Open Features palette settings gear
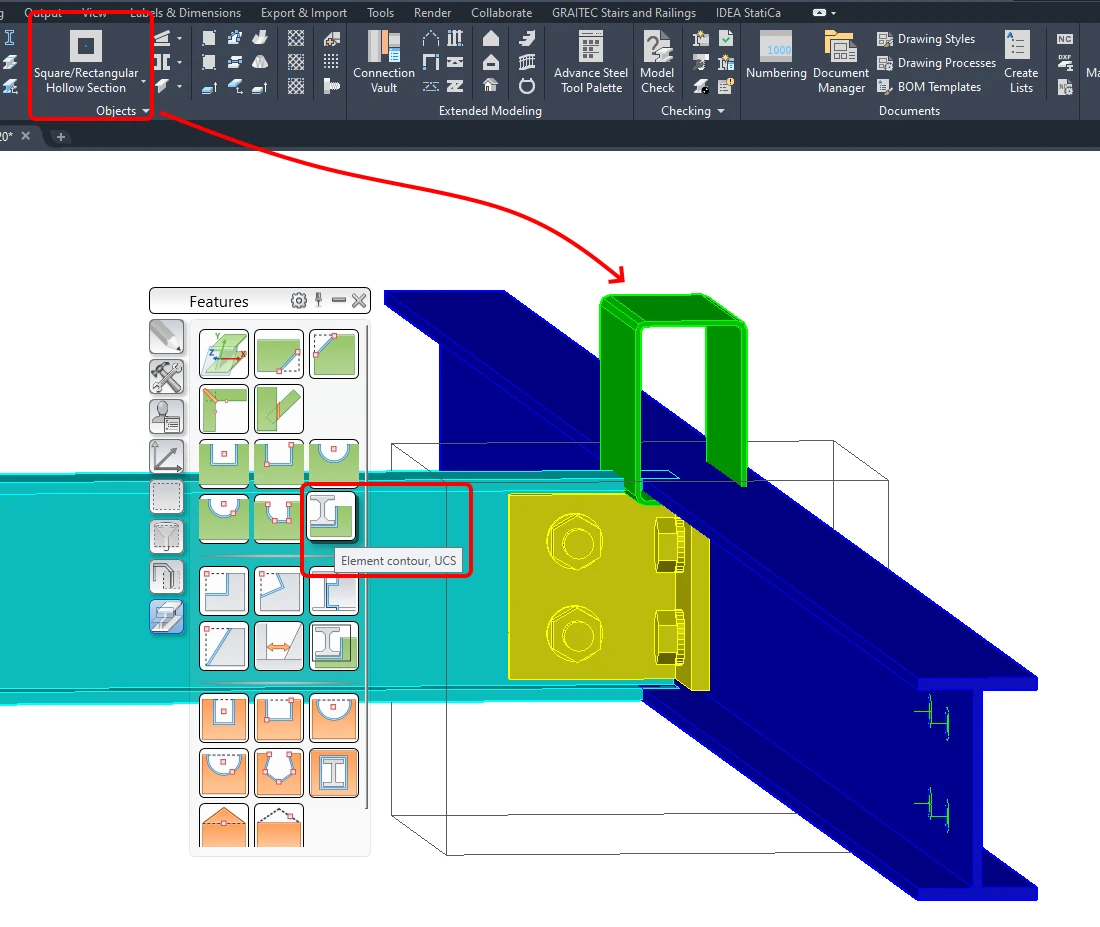1100x927 pixels. coord(299,301)
